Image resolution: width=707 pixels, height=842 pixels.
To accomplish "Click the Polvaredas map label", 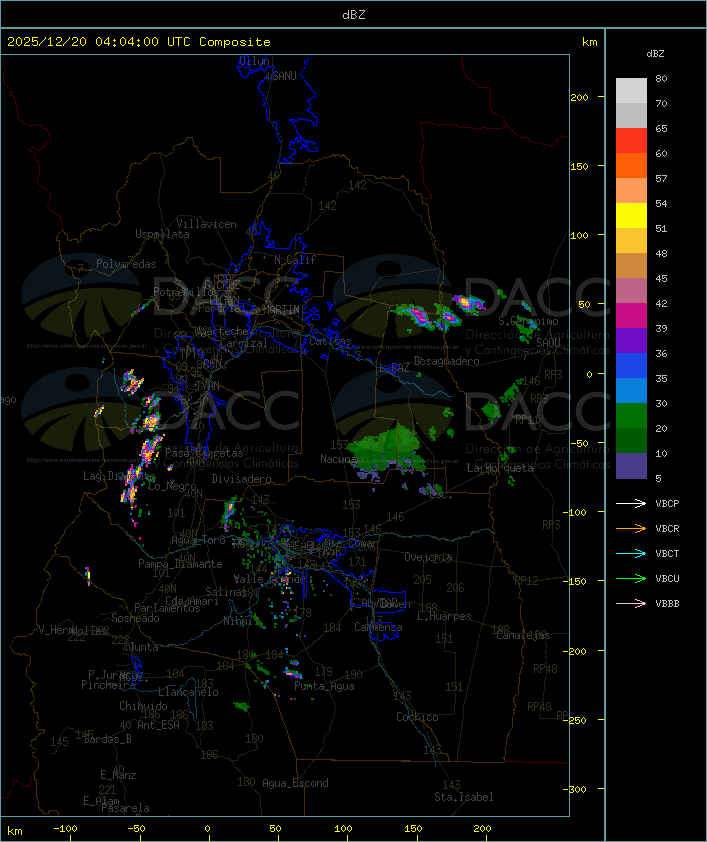I will (126, 264).
